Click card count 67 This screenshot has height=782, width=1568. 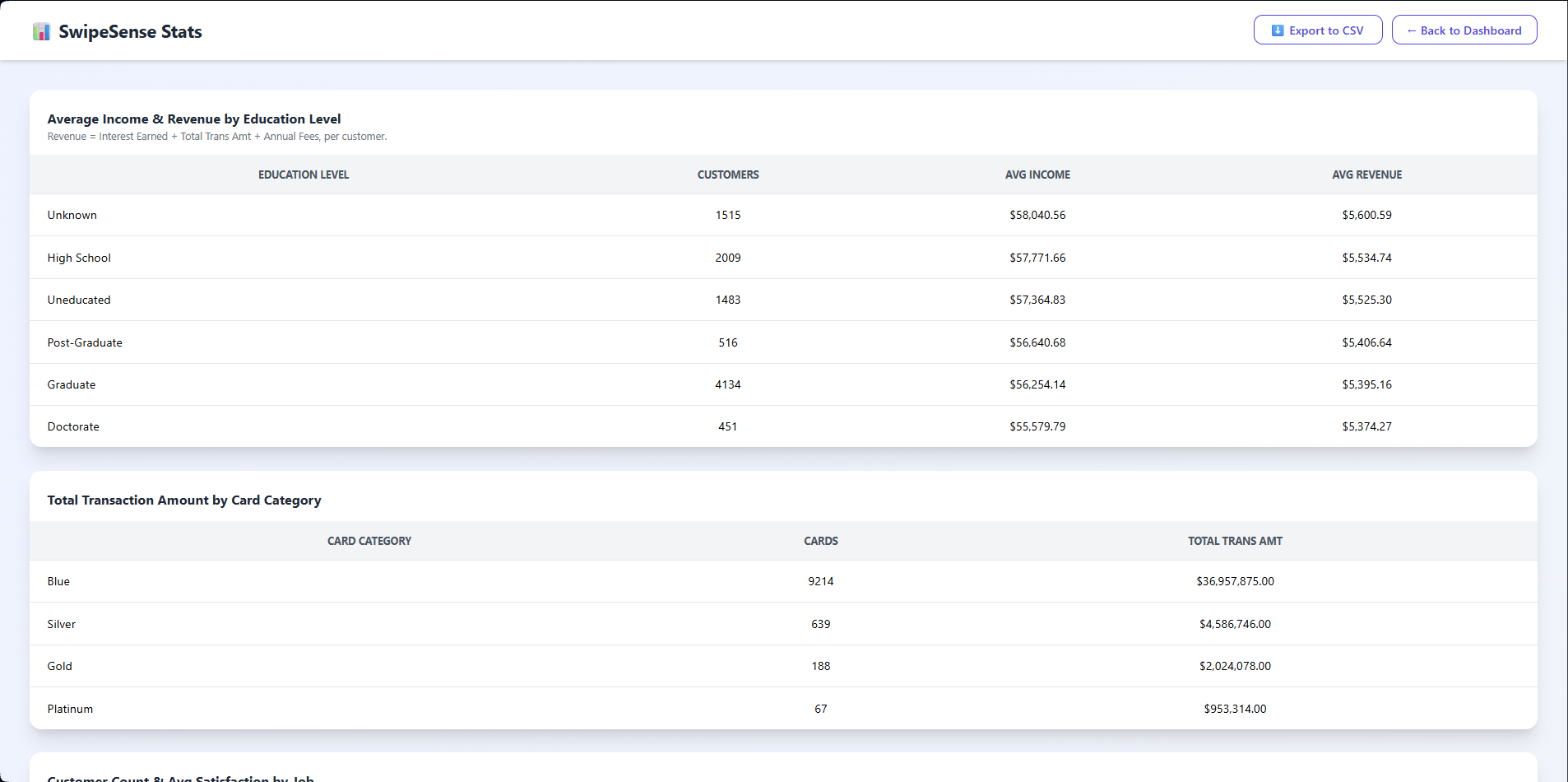821,709
